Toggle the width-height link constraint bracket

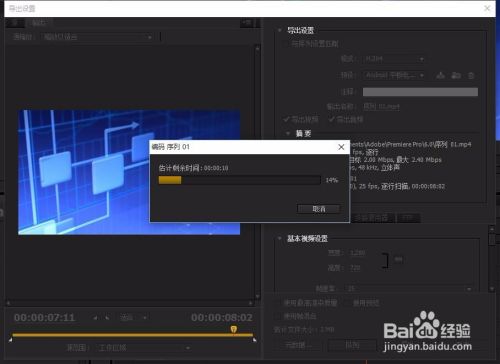386,260
